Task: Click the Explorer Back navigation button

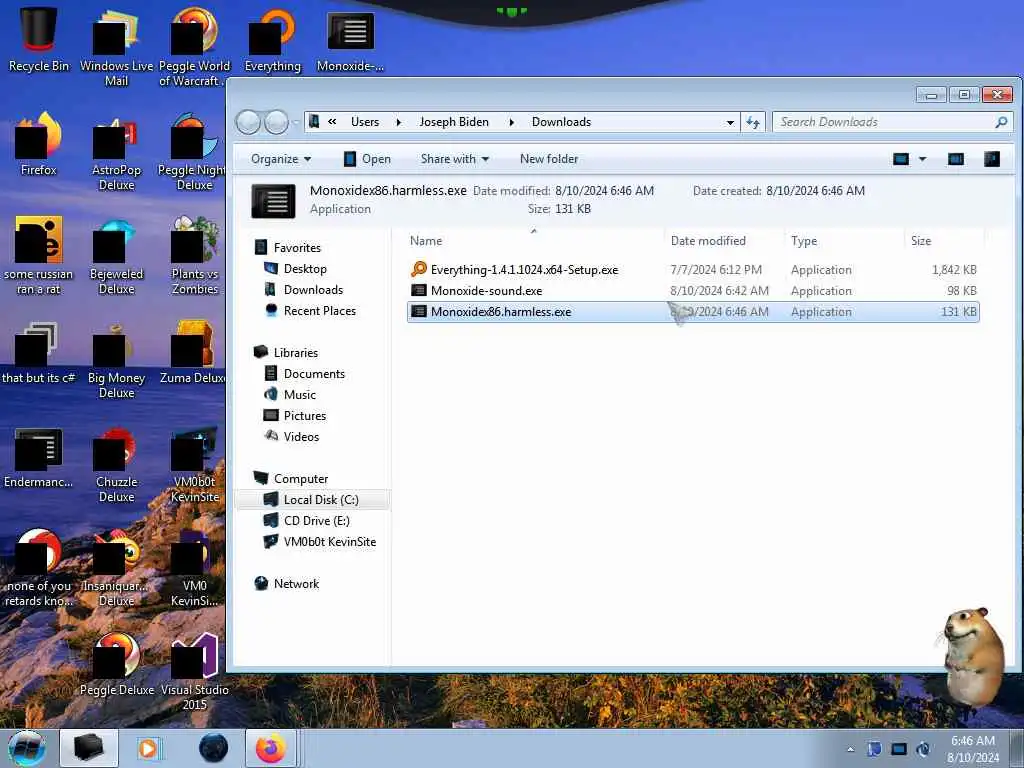Action: coord(248,122)
